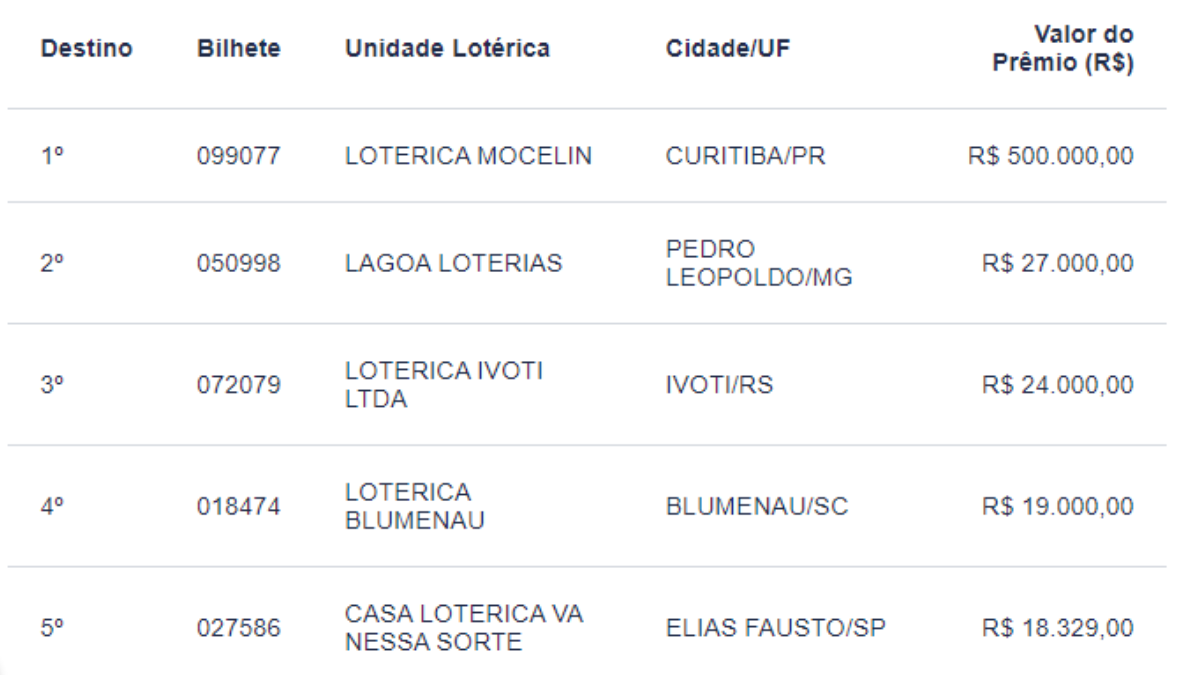Select ticket number 027586
The width and height of the screenshot is (1200, 675).
[237, 630]
